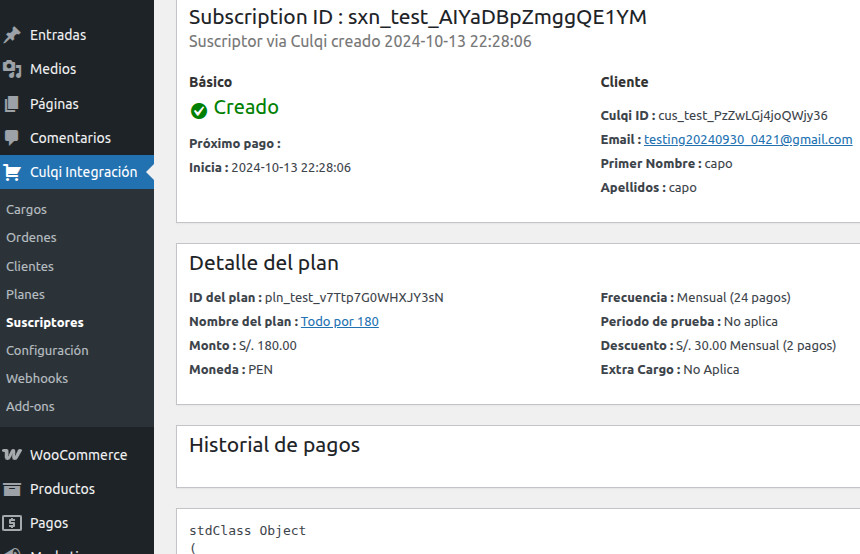Click the Básico section label
860x554 pixels.
tap(211, 82)
